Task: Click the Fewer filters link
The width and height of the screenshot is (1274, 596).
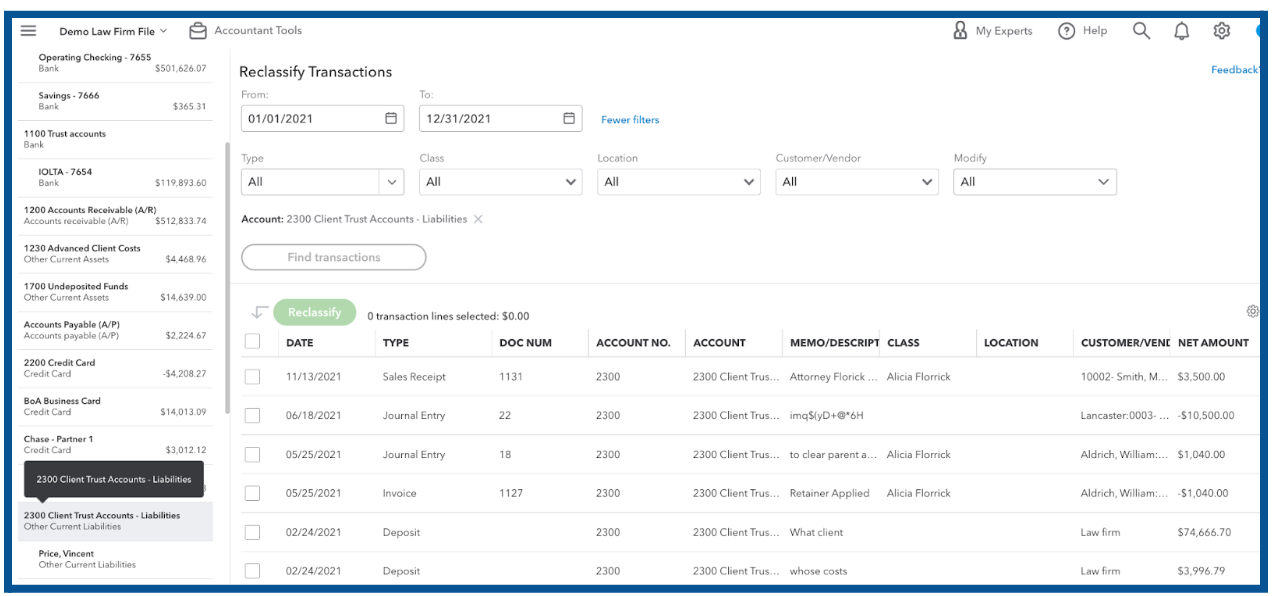Action: tap(630, 120)
